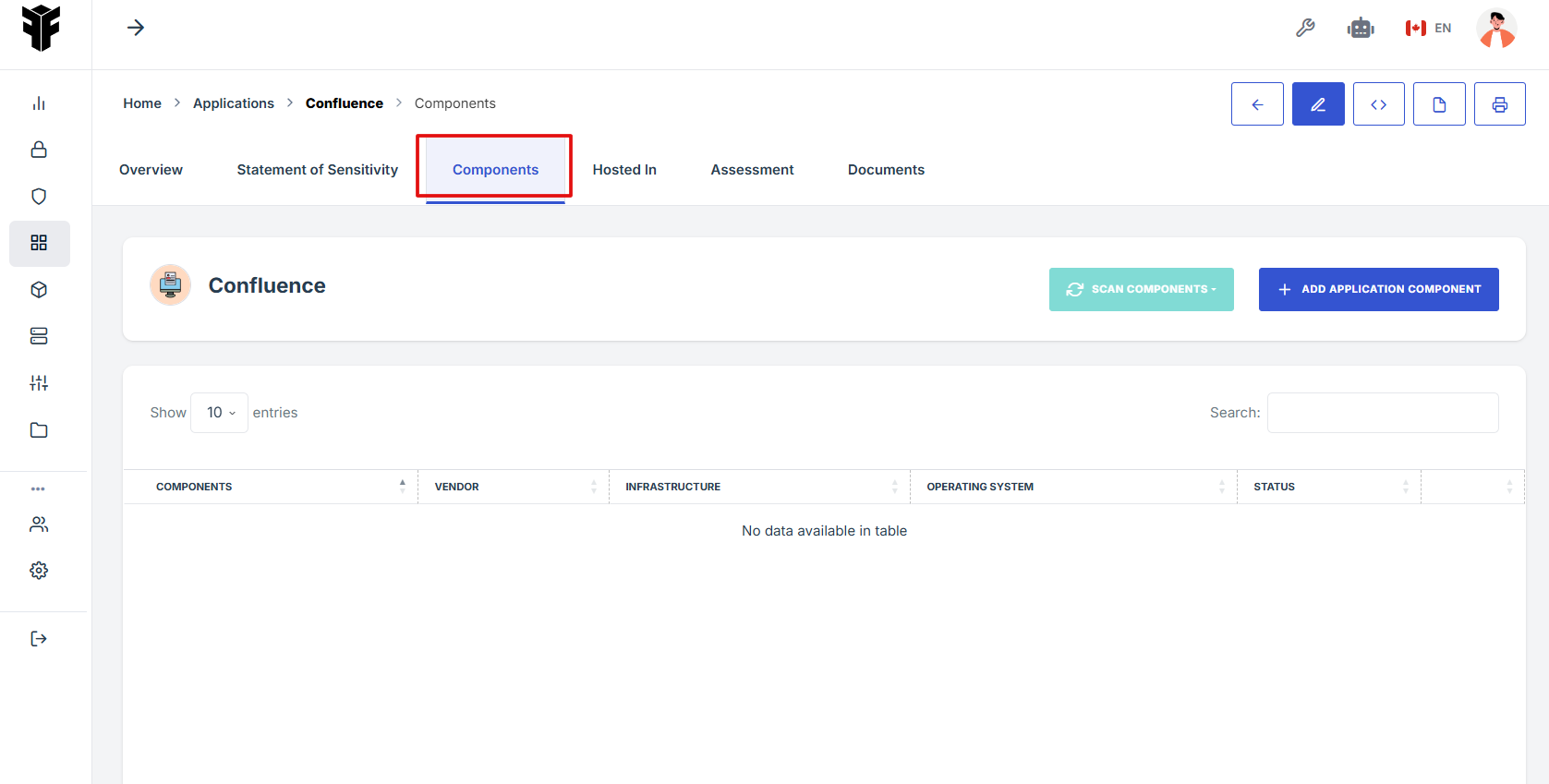Switch to the Hosted In tab
Screen dimensions: 1549x784
tap(624, 170)
